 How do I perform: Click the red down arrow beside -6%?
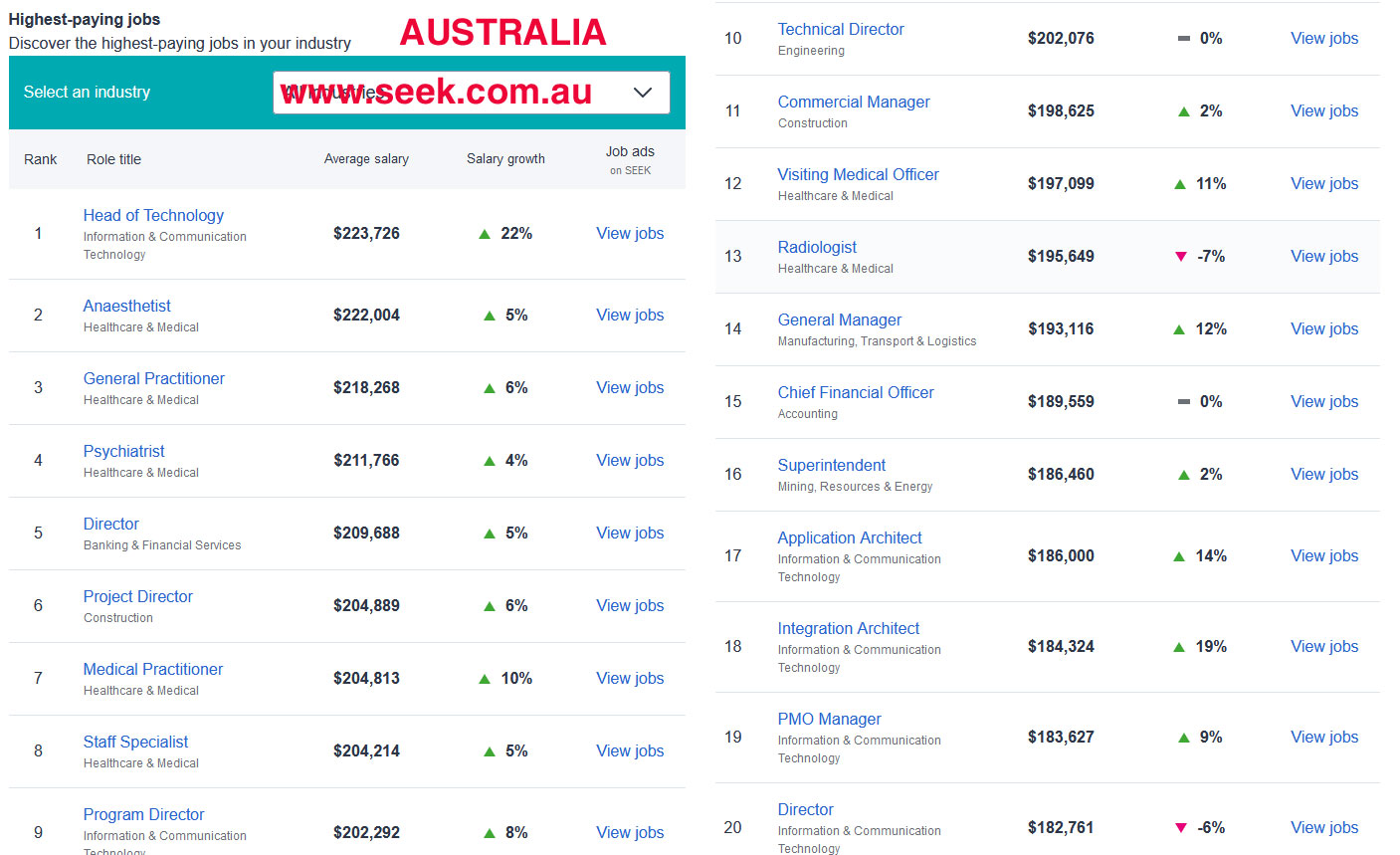pyautogui.click(x=1181, y=828)
